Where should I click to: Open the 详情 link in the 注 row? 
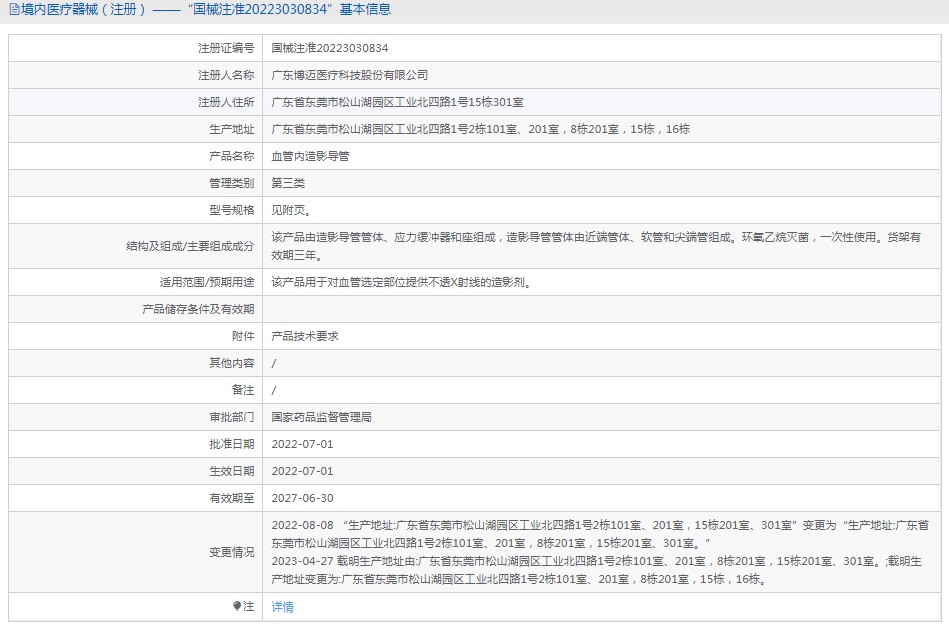(x=282, y=607)
